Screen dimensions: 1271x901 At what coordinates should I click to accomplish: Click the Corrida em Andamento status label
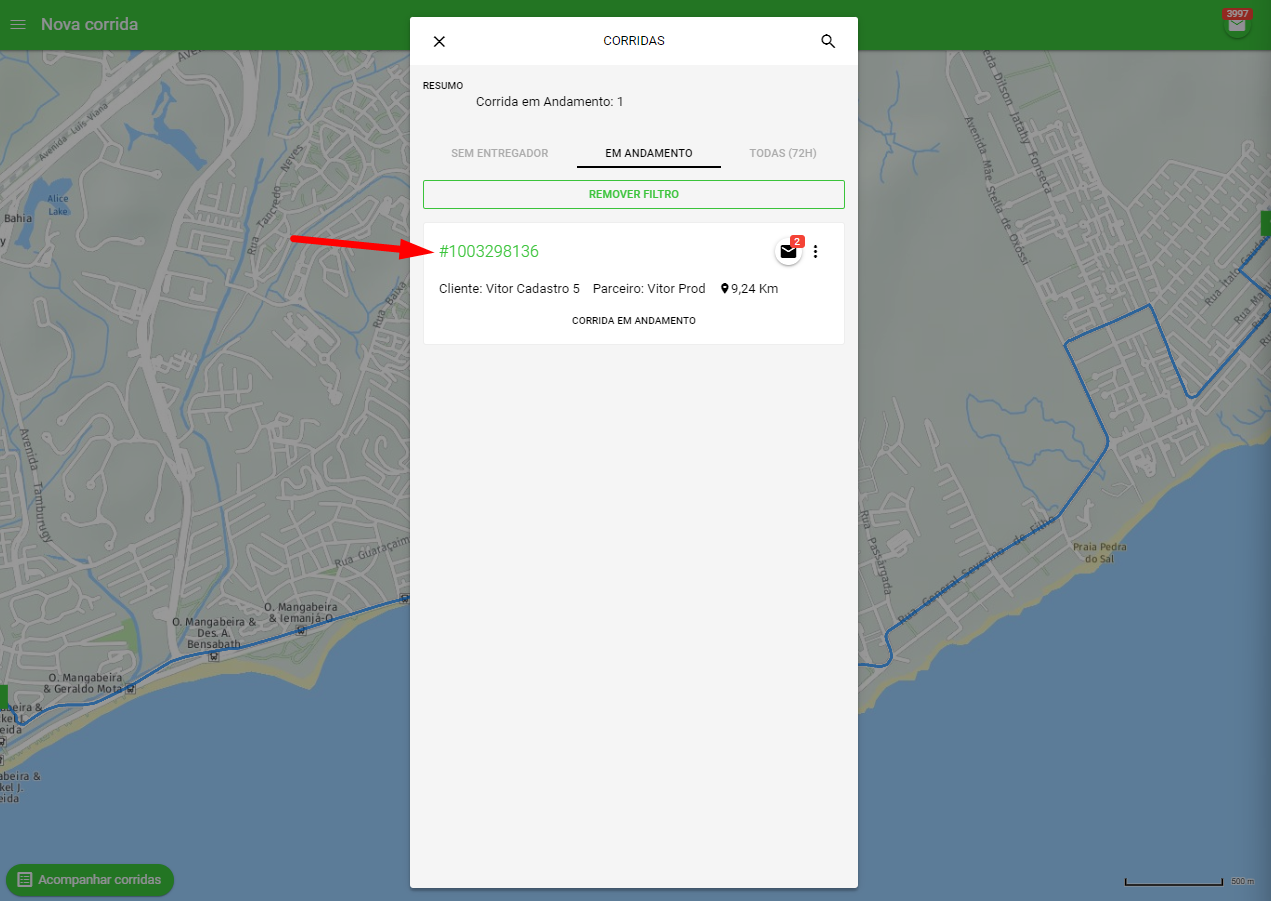(634, 321)
